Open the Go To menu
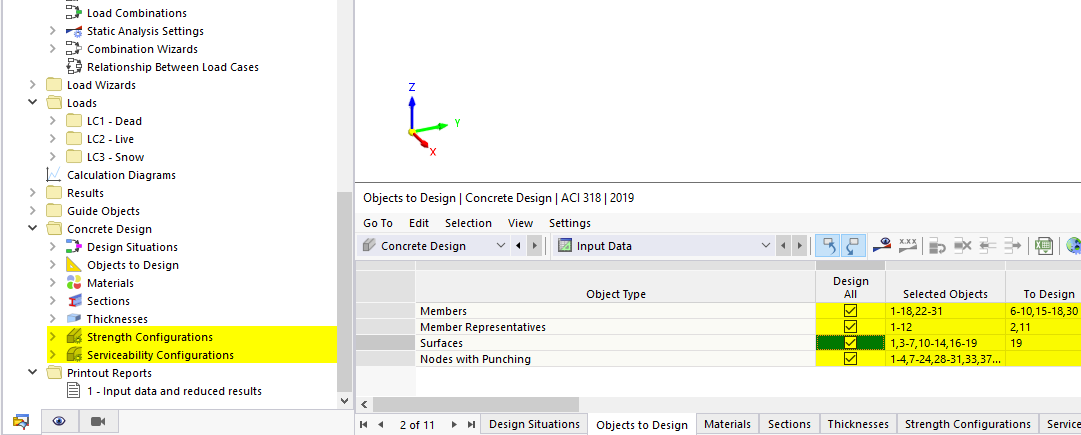 (378, 223)
